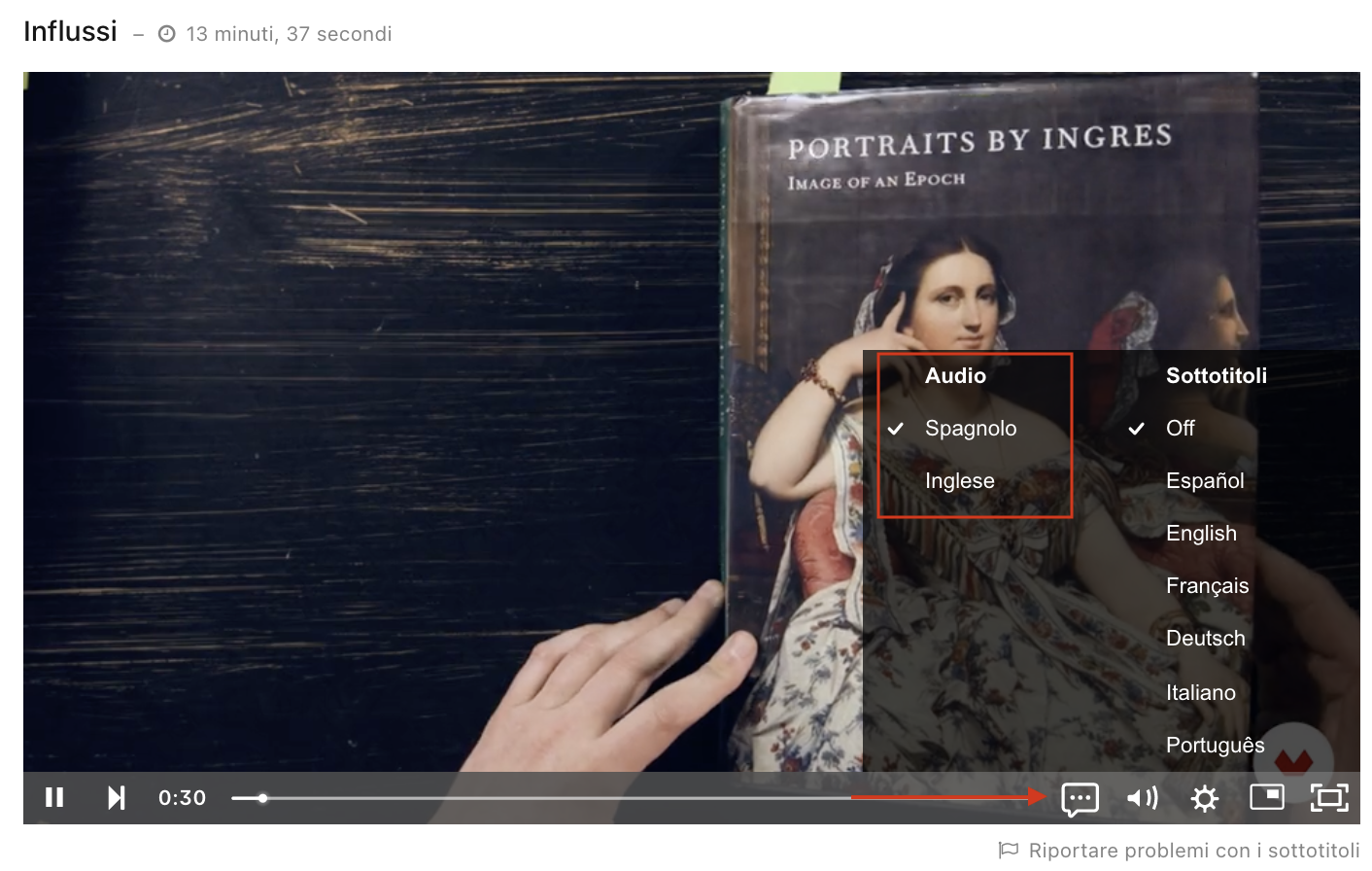Select Français subtitles

(1207, 586)
